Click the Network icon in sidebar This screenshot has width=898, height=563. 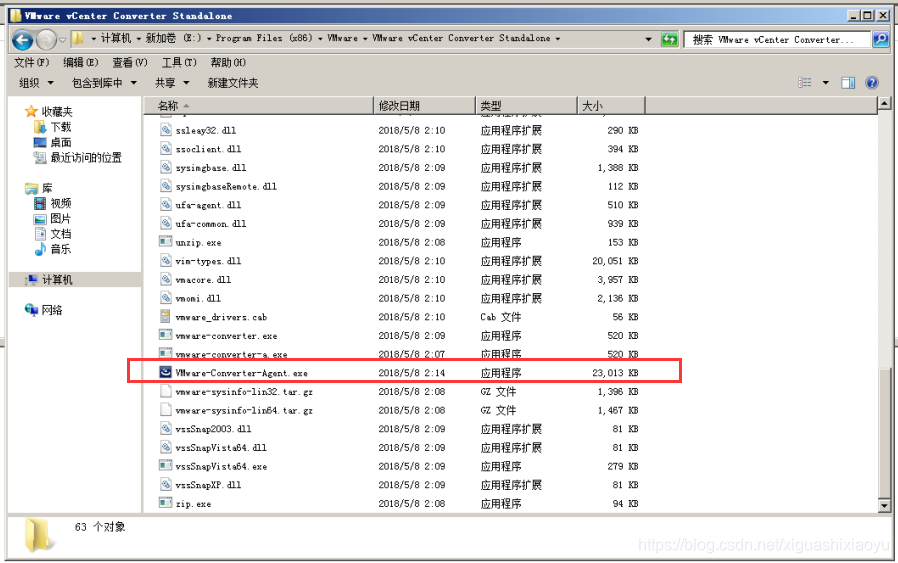coord(31,310)
